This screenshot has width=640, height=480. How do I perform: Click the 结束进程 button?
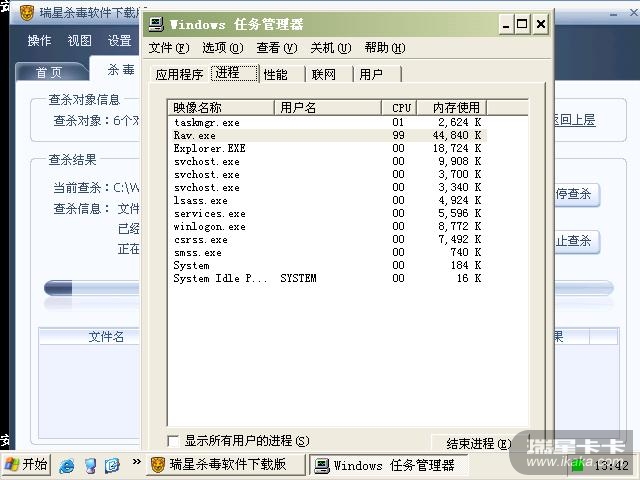tap(478, 444)
